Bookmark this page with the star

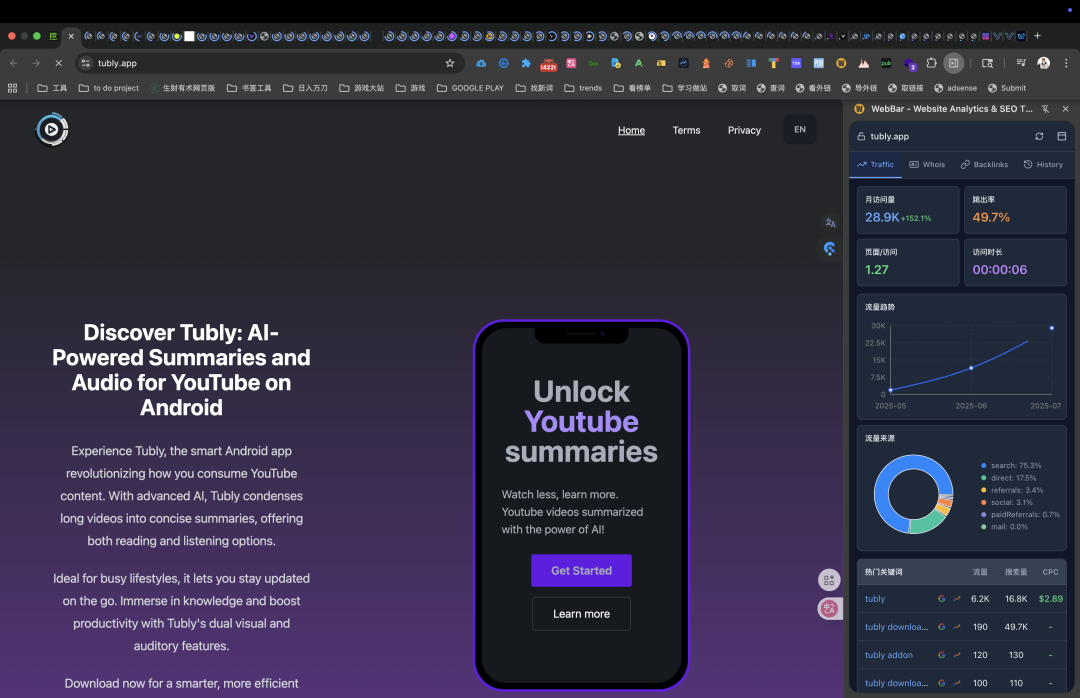(x=450, y=63)
